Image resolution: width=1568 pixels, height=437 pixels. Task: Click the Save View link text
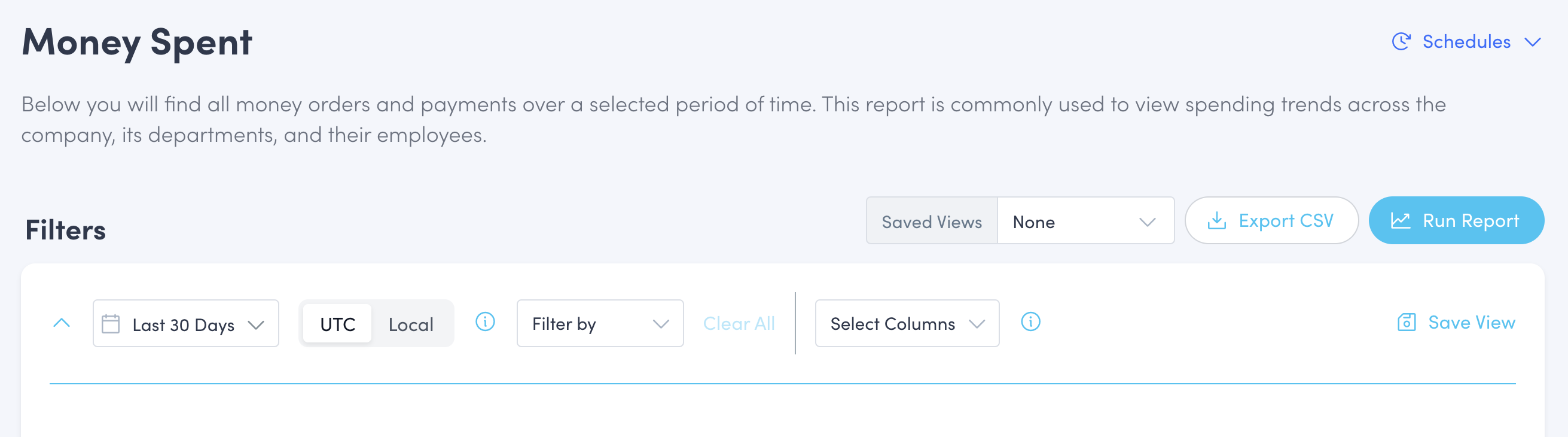(1471, 323)
